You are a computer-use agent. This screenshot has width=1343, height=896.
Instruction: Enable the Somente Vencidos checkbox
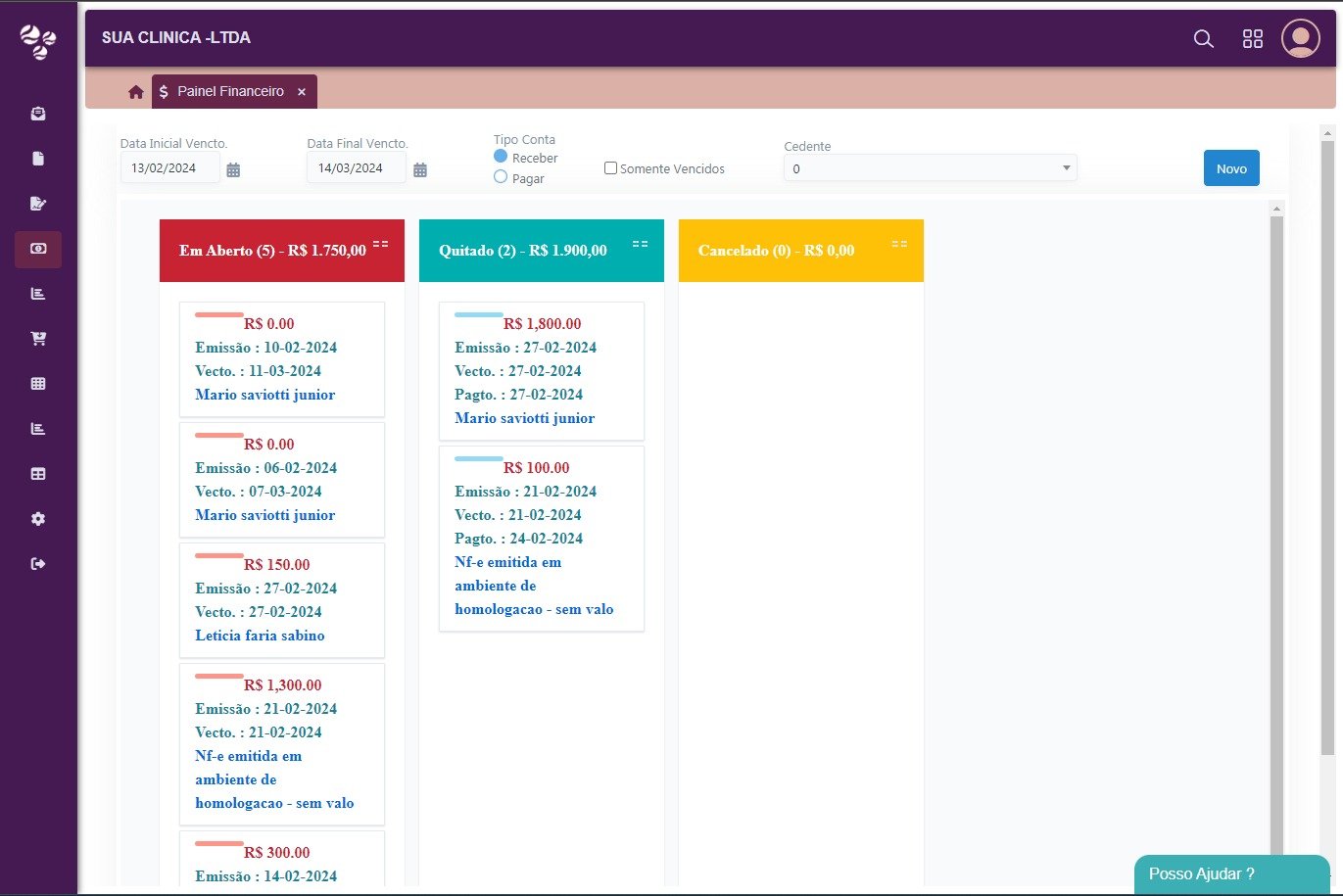(610, 168)
